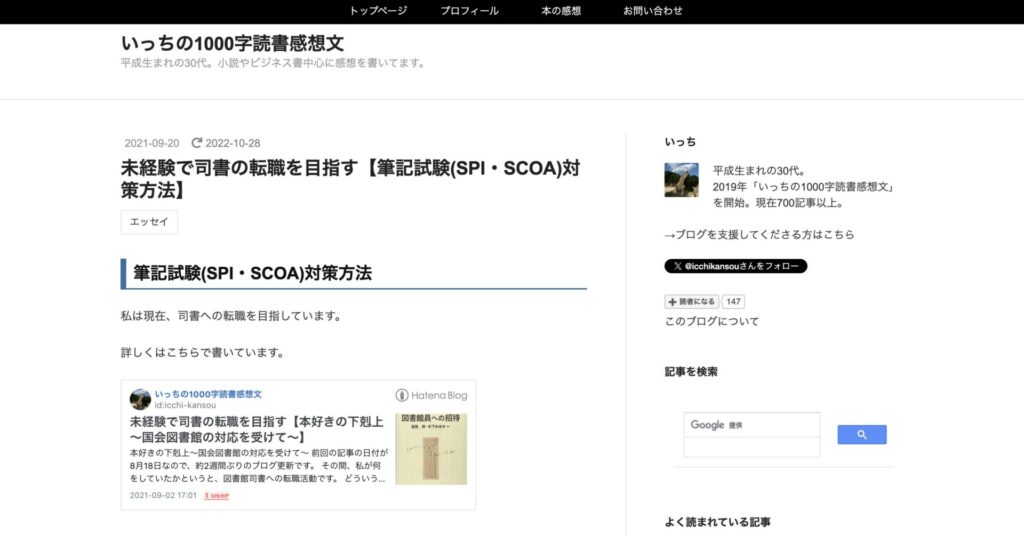Select the エッセイ category tag
Screen dimensions: 1024x535
(x=149, y=222)
